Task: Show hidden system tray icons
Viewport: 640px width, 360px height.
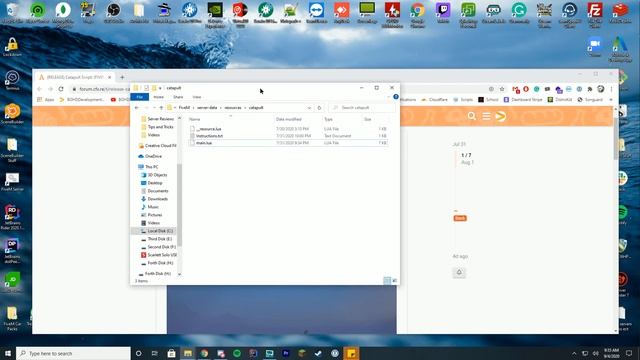Action: pos(574,353)
